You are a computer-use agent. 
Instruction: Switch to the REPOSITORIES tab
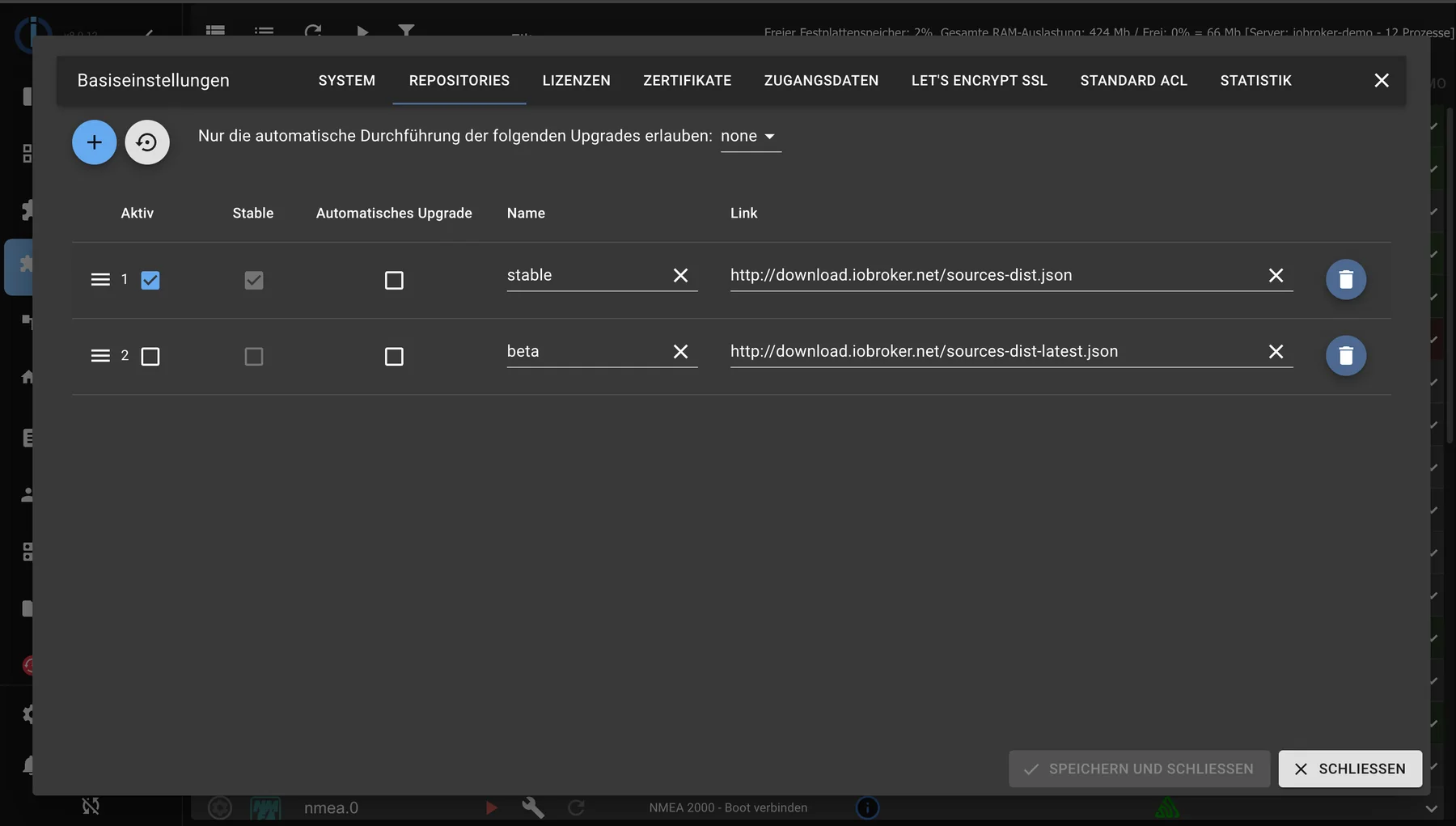(x=459, y=81)
